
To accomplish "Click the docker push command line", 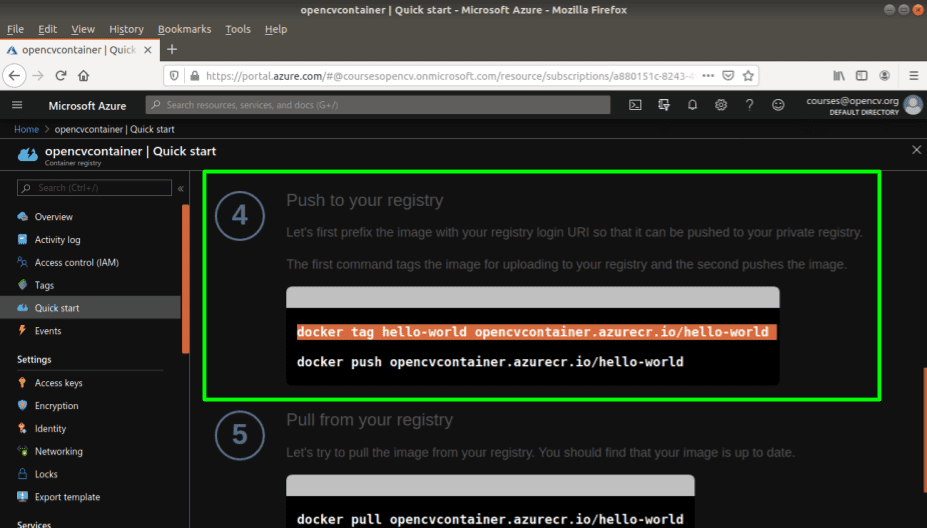I will click(x=490, y=362).
